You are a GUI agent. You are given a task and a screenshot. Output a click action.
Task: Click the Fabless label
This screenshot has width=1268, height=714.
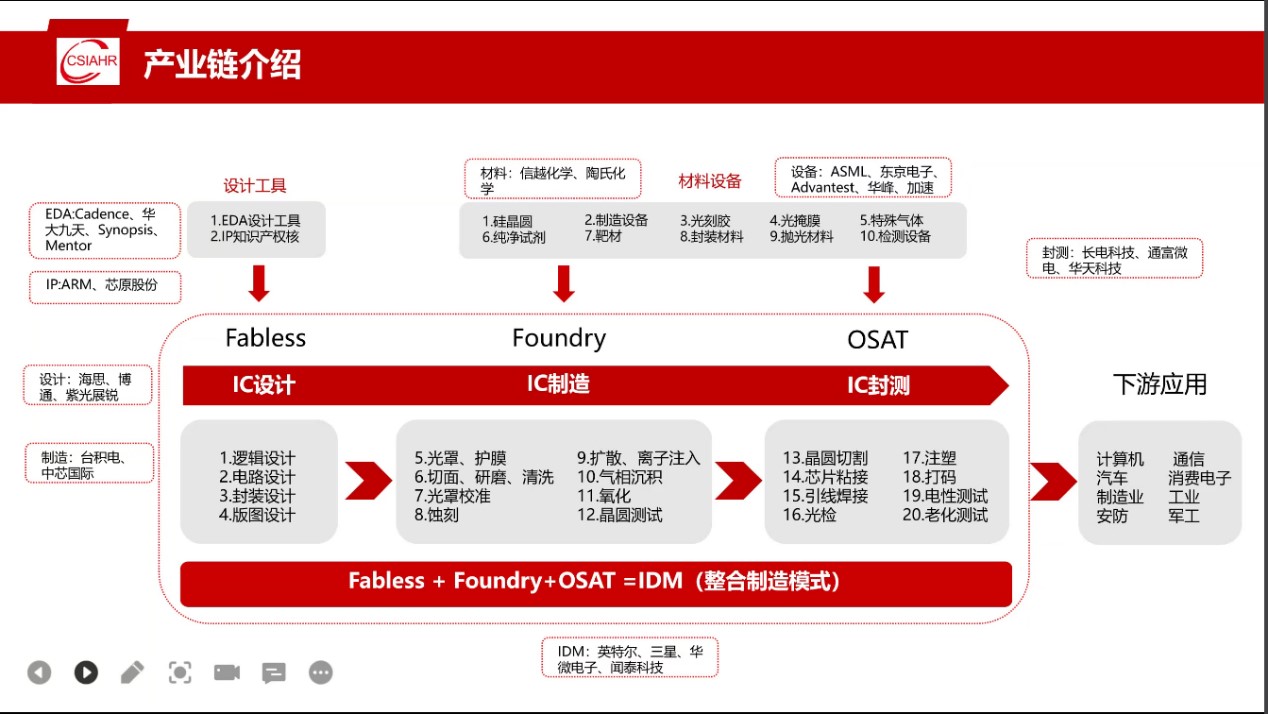265,338
